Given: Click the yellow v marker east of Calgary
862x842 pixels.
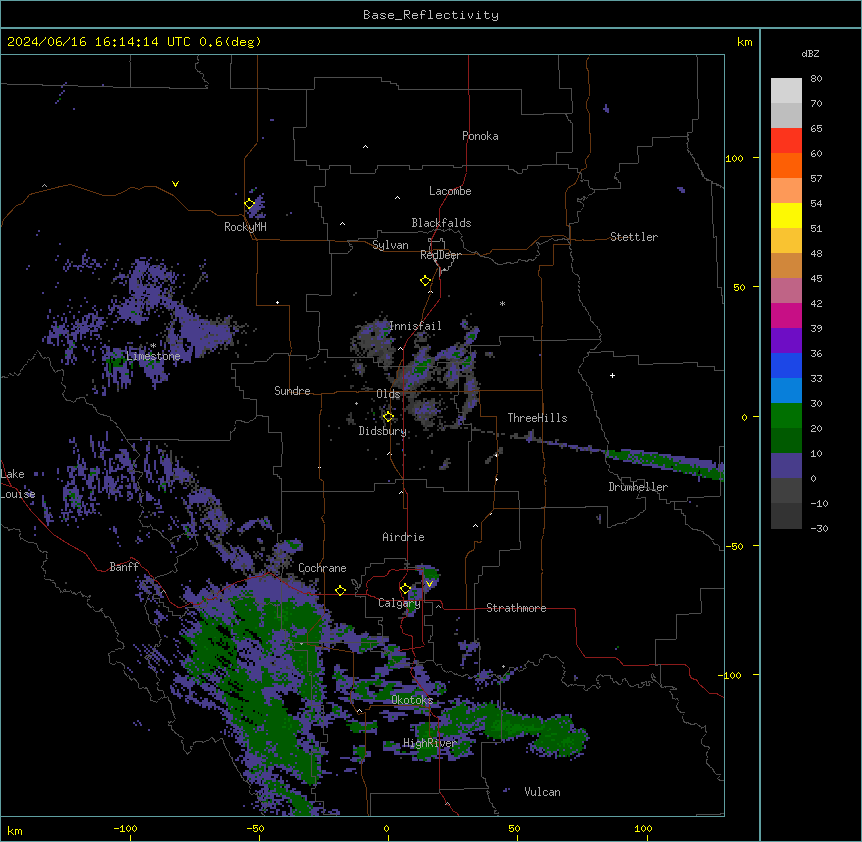Looking at the screenshot, I should (429, 584).
